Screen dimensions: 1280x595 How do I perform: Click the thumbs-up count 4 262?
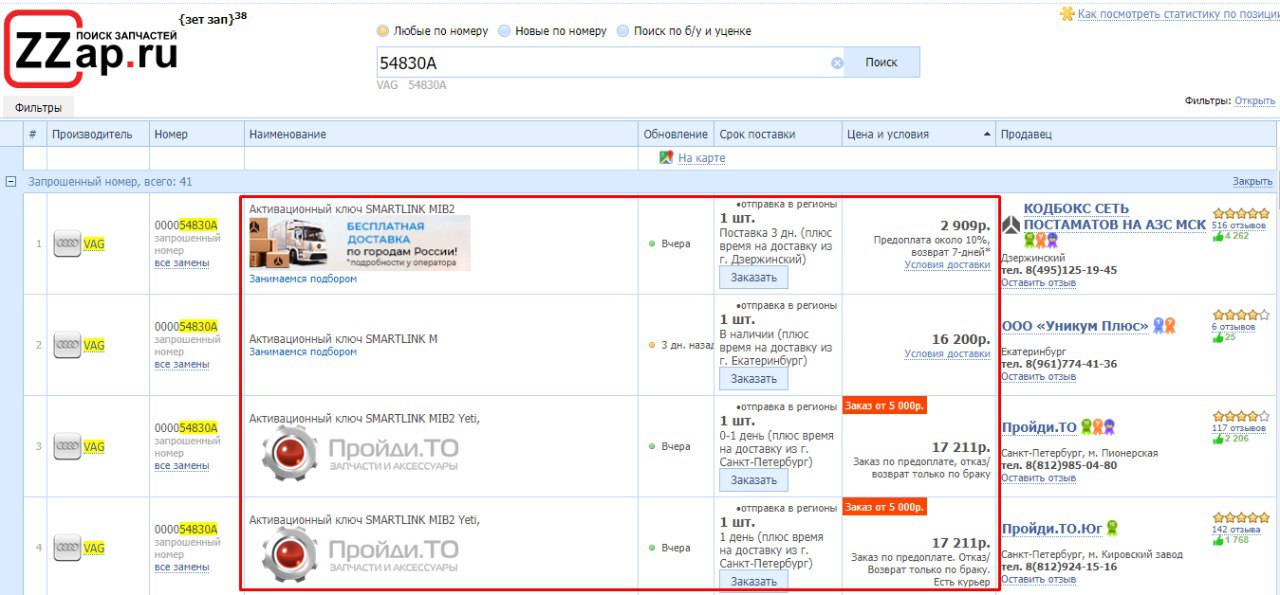click(x=1231, y=236)
